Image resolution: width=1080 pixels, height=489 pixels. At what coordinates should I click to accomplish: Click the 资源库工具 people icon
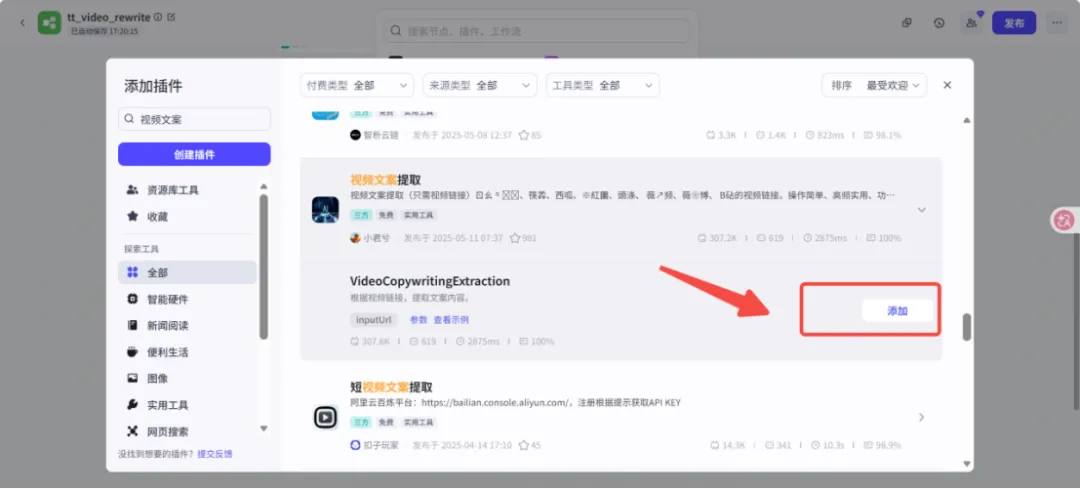(132, 189)
